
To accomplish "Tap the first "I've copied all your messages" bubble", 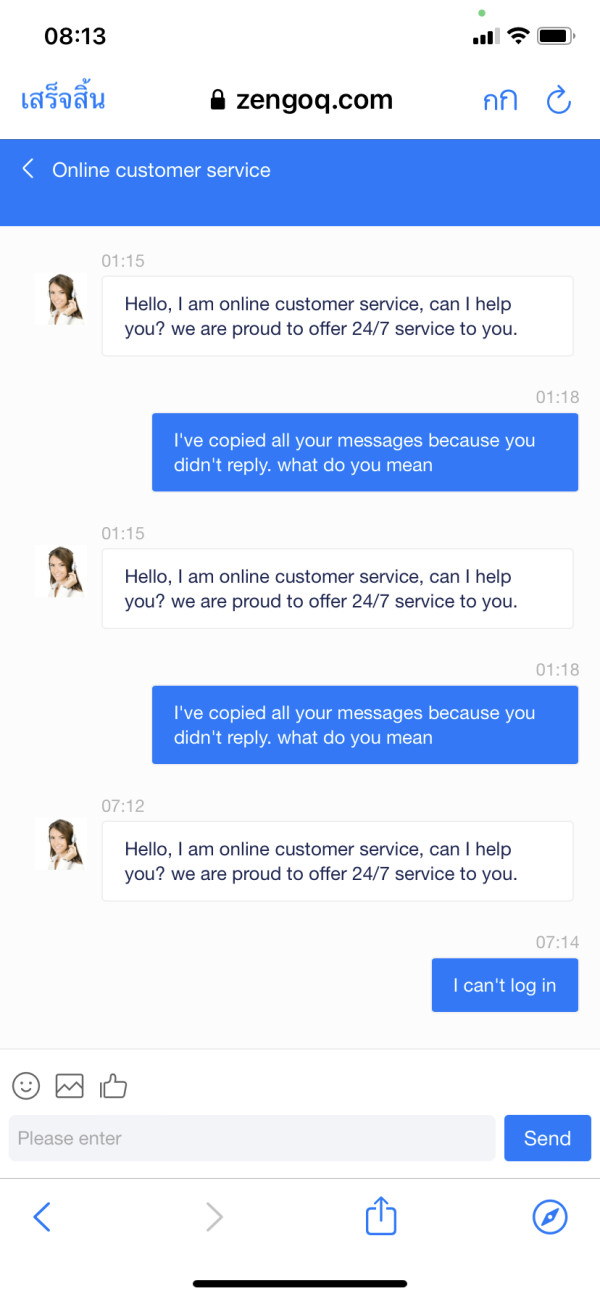I will [365, 452].
